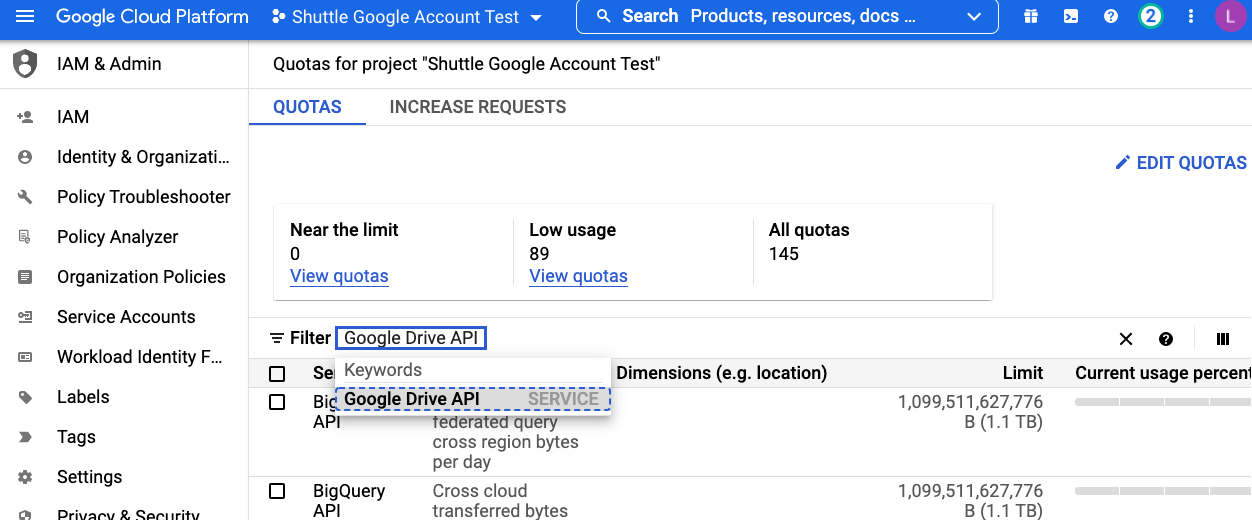
Task: Check the first BigQuery API row checkbox
Action: tap(277, 402)
